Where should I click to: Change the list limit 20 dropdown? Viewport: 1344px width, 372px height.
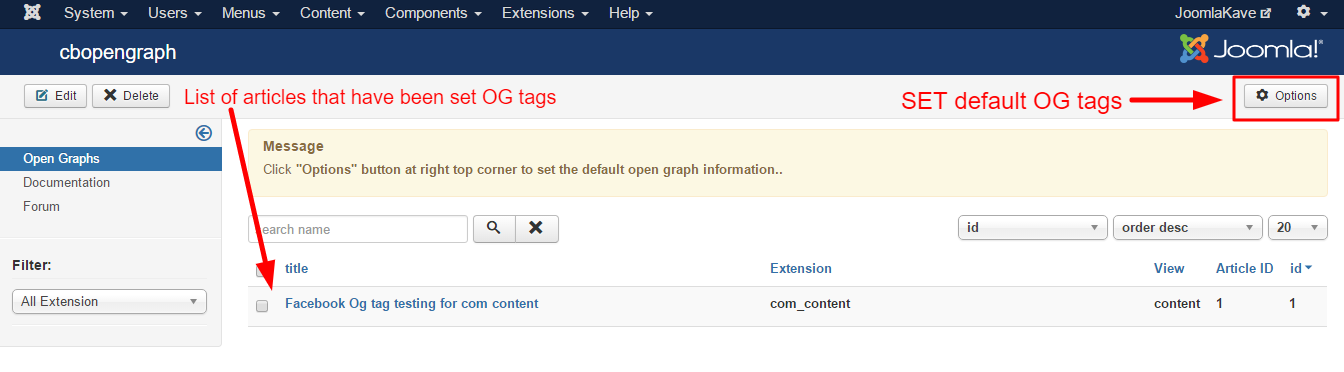pos(1298,228)
